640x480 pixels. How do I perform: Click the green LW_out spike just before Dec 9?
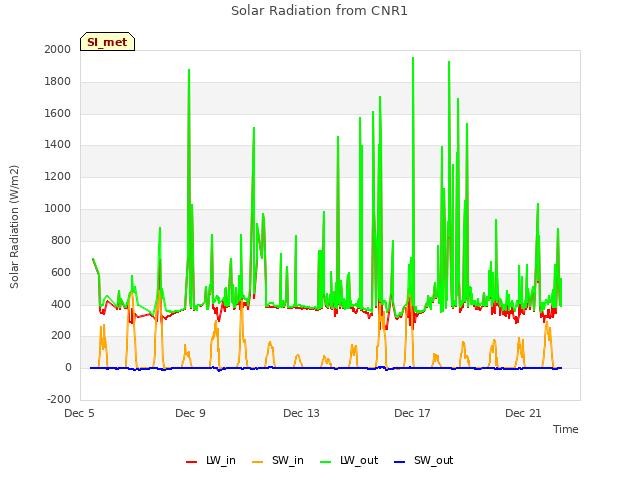[x=189, y=70]
